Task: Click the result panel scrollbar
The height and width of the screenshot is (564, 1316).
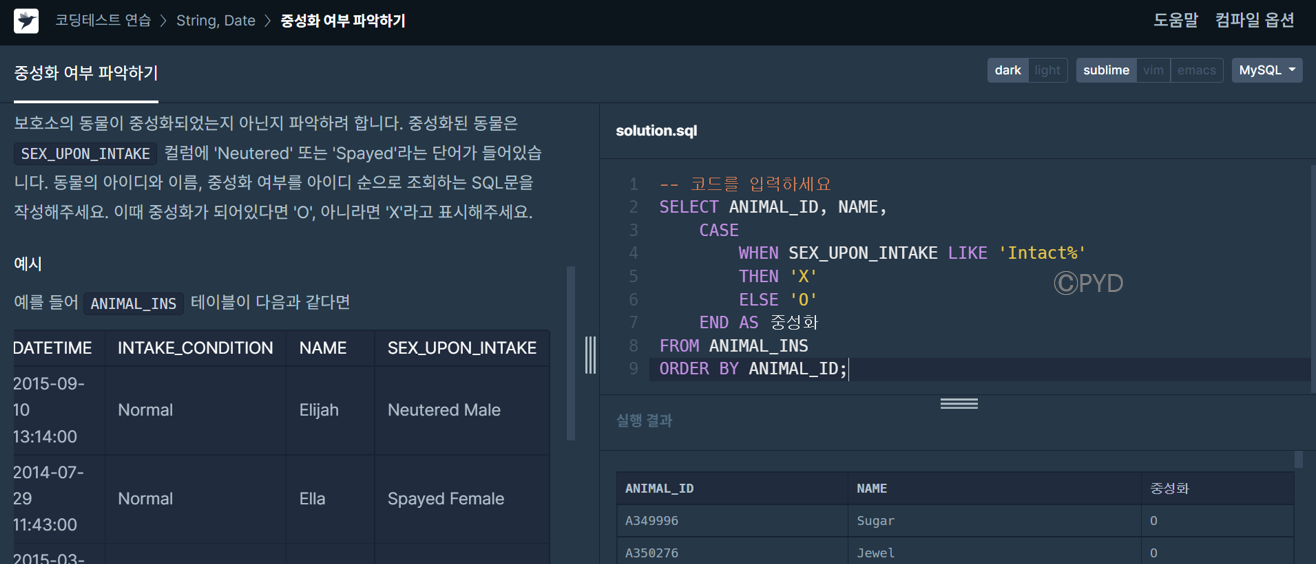Action: (x=1299, y=459)
